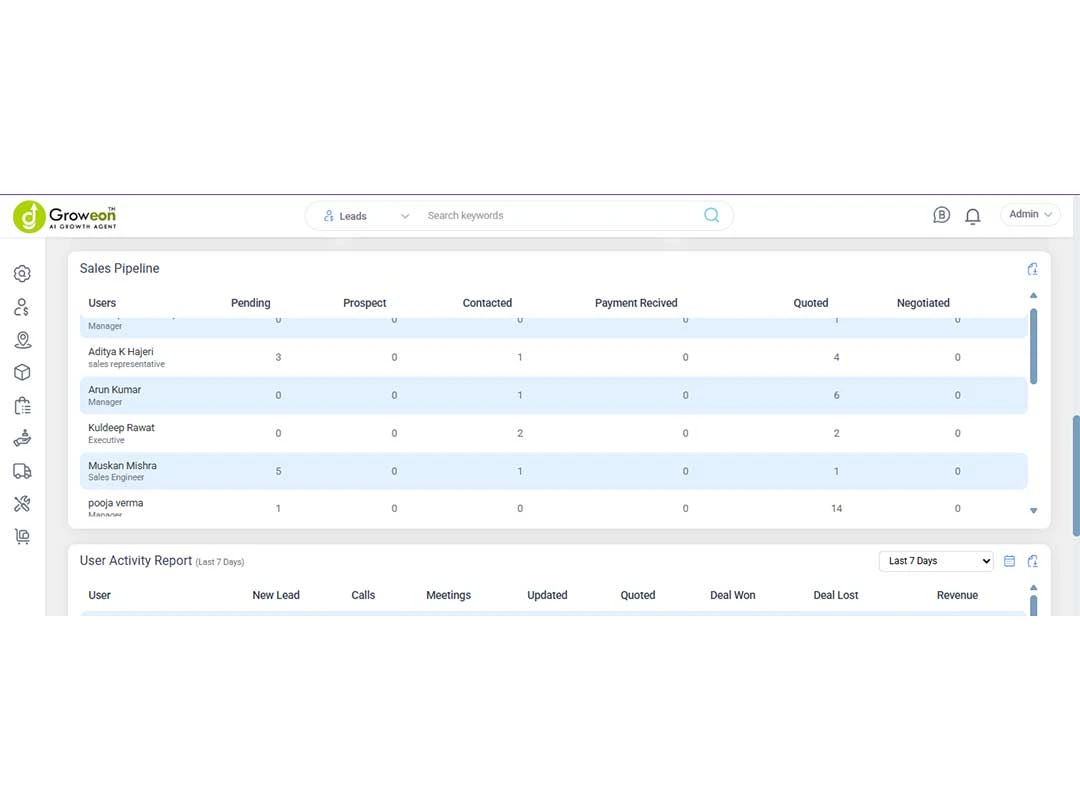This screenshot has height=810, width=1080.
Task: Open the Leads search category dropdown
Action: point(366,216)
